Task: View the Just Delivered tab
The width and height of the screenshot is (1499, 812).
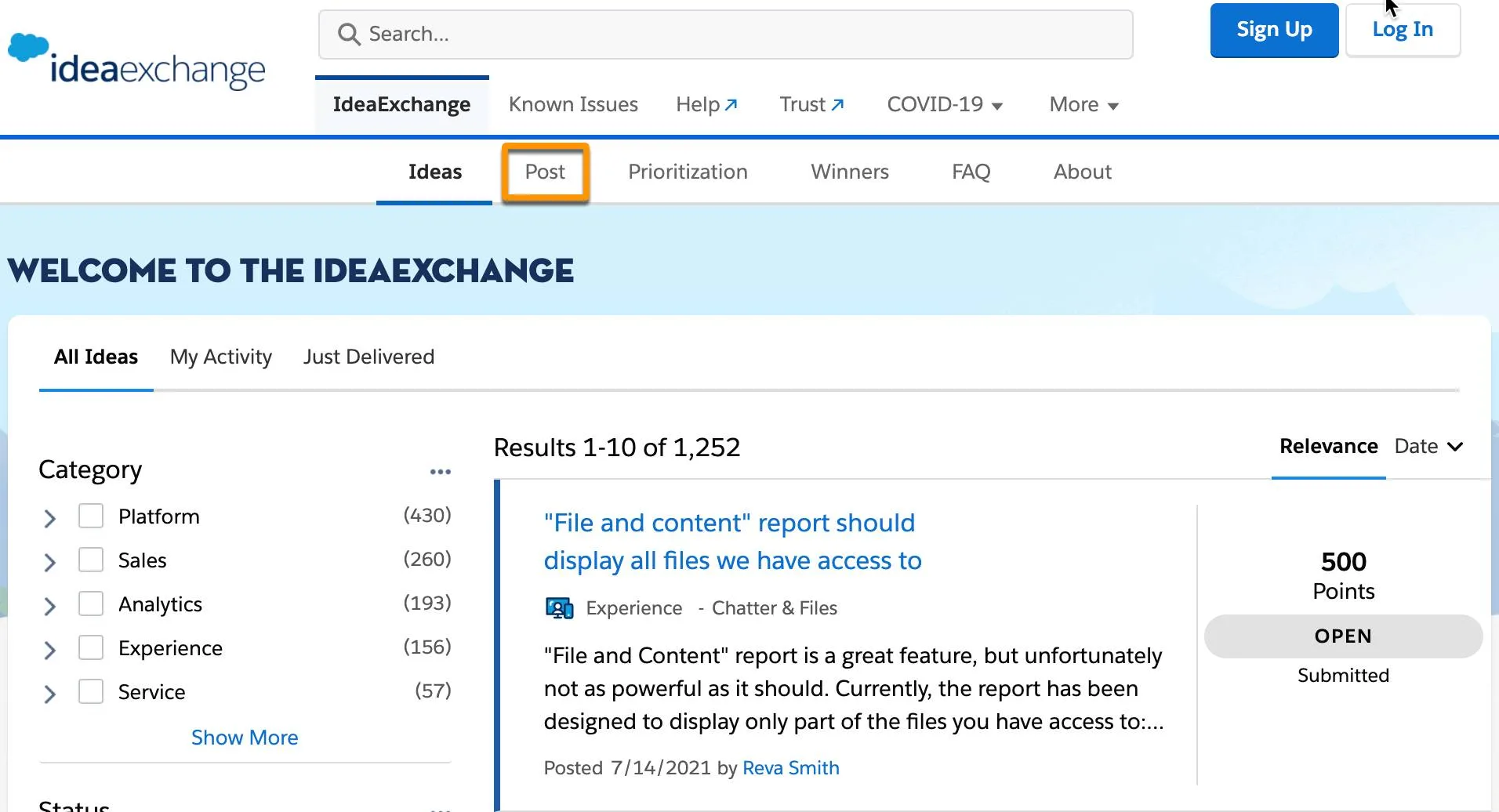Action: point(368,357)
